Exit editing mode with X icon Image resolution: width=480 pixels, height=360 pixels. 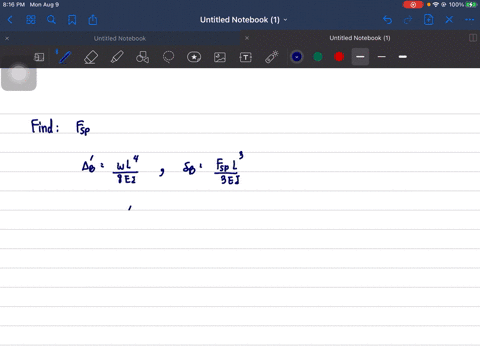[x=449, y=20]
